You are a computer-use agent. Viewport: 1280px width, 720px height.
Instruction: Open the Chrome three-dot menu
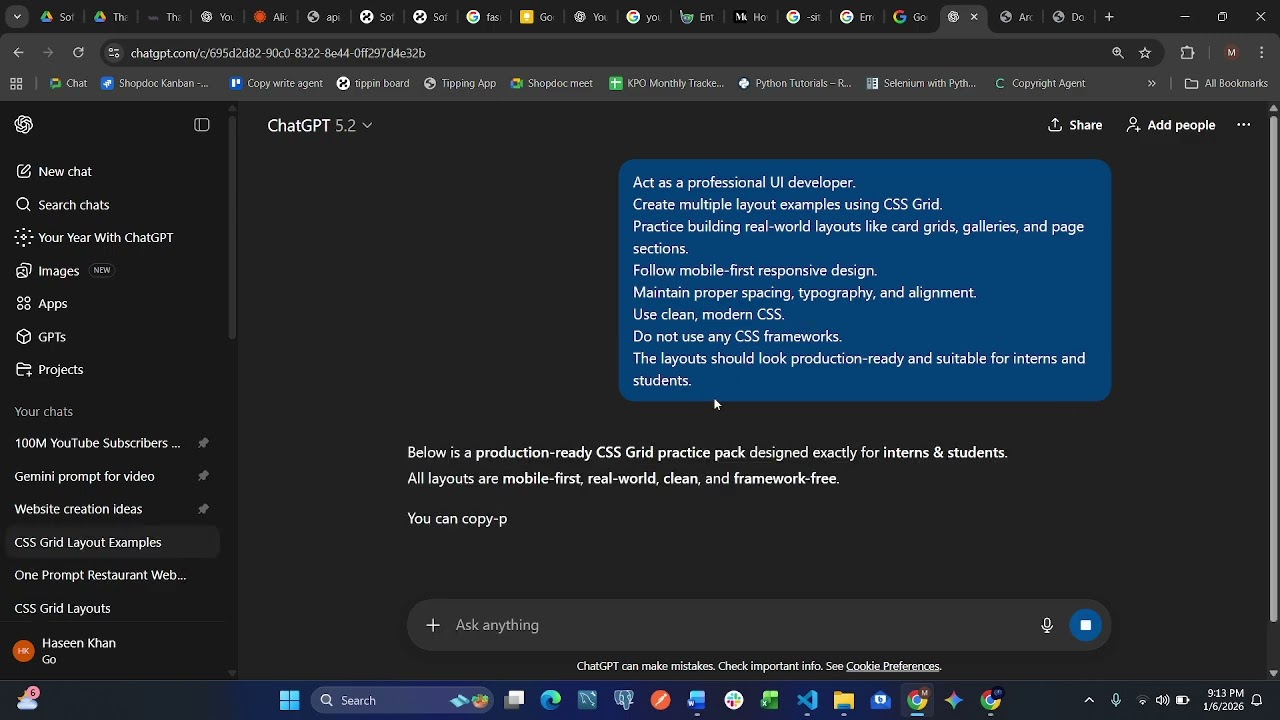pyautogui.click(x=1262, y=53)
